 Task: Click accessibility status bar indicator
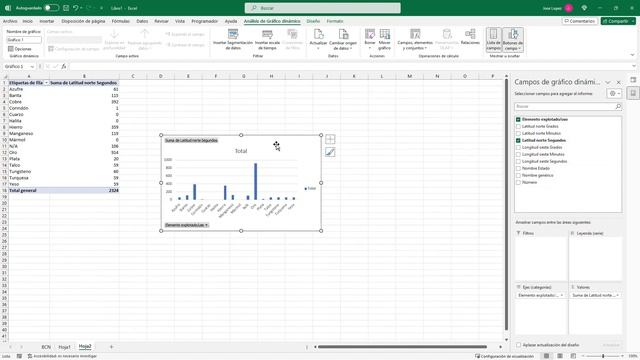(62, 356)
